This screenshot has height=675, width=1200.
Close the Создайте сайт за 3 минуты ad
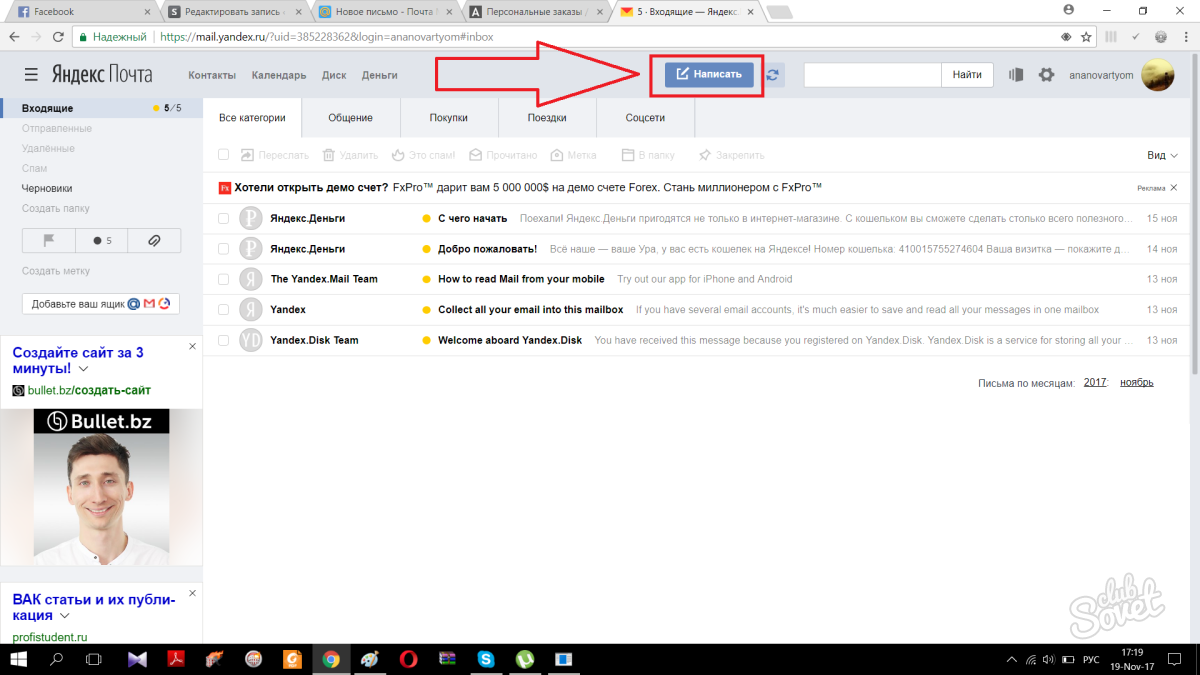(193, 347)
